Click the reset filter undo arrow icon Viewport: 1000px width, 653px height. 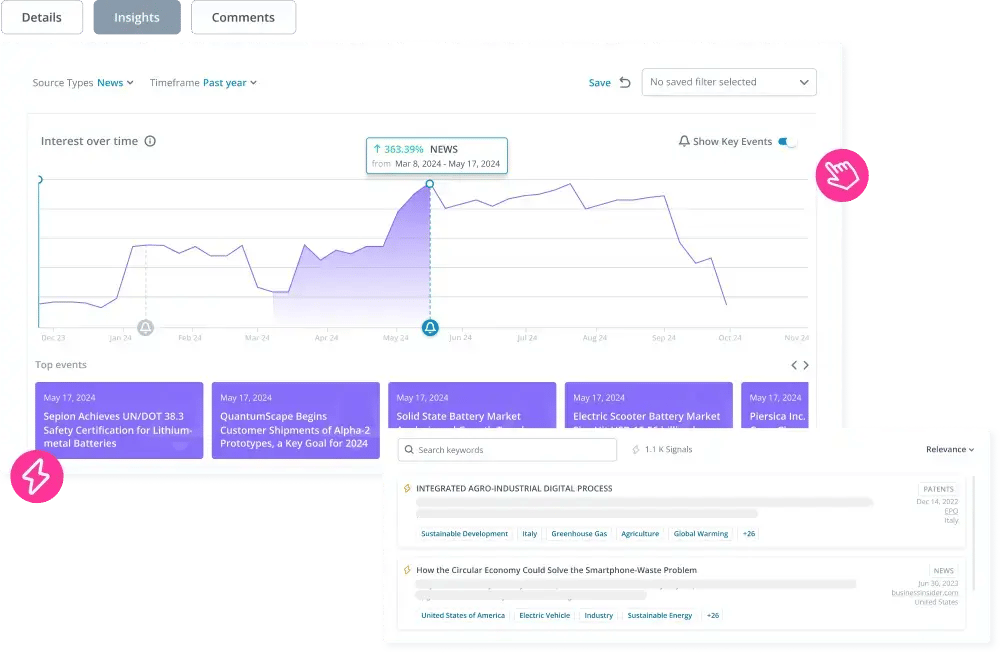click(x=625, y=83)
